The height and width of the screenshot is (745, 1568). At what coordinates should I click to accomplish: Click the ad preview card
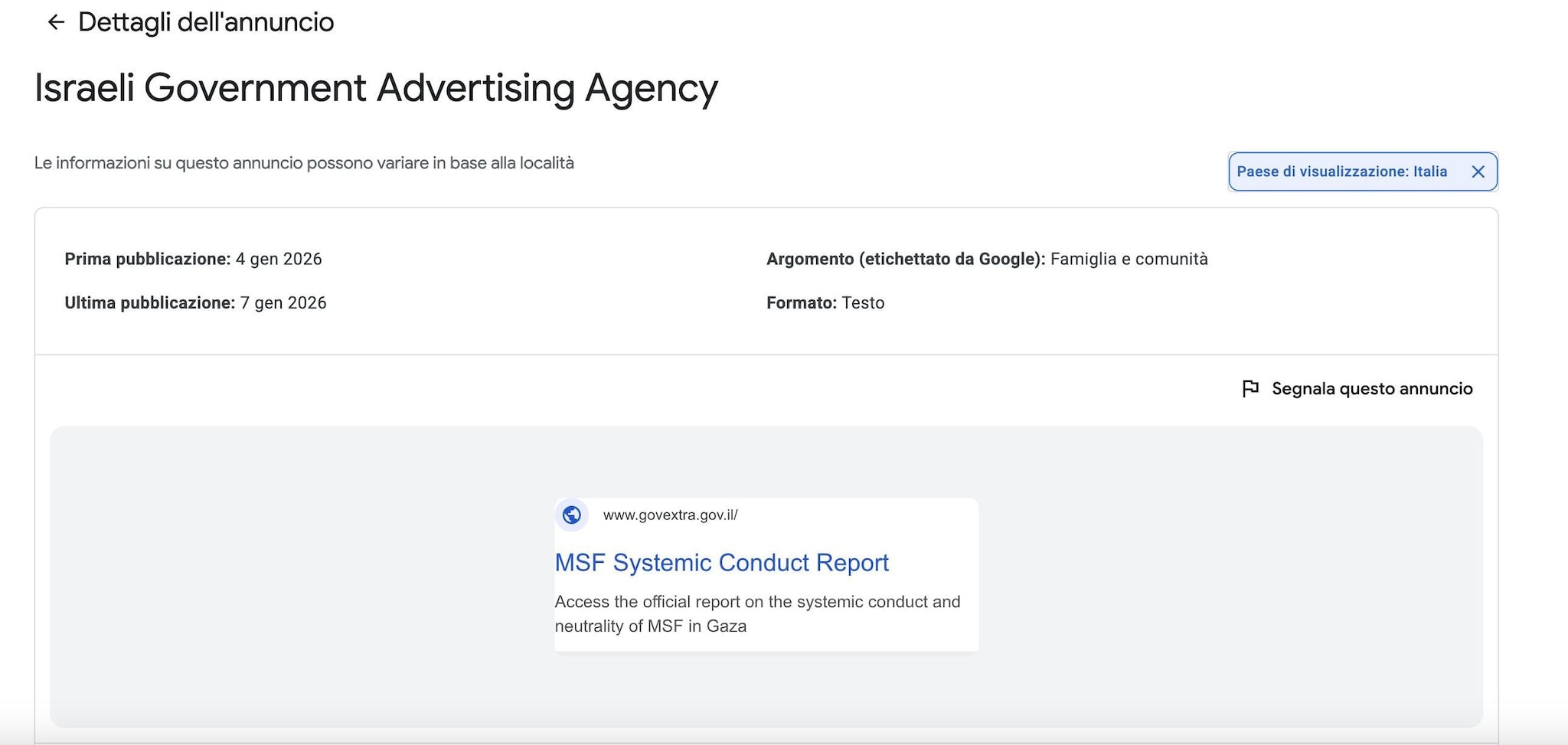click(x=765, y=573)
